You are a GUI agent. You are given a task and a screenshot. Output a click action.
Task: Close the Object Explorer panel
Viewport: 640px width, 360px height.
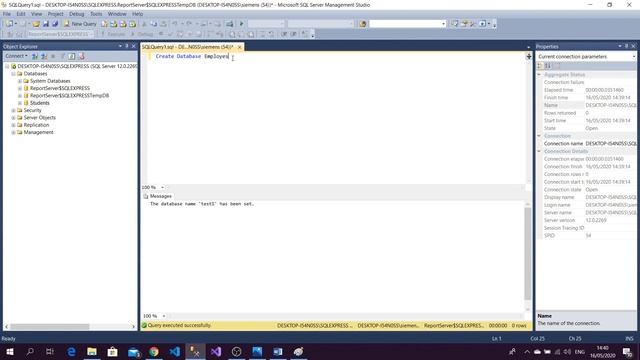click(x=133, y=46)
